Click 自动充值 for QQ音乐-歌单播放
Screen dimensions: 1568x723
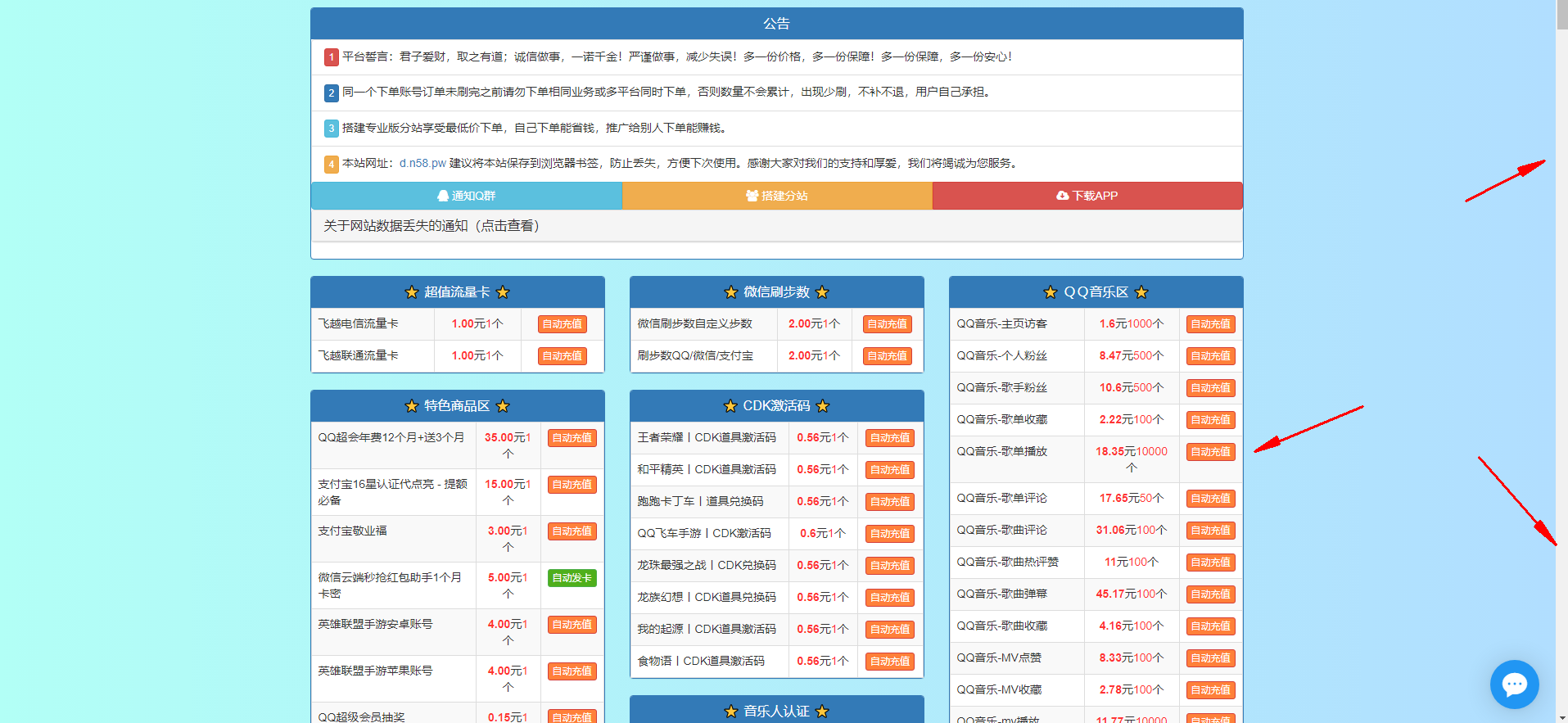click(x=1211, y=452)
